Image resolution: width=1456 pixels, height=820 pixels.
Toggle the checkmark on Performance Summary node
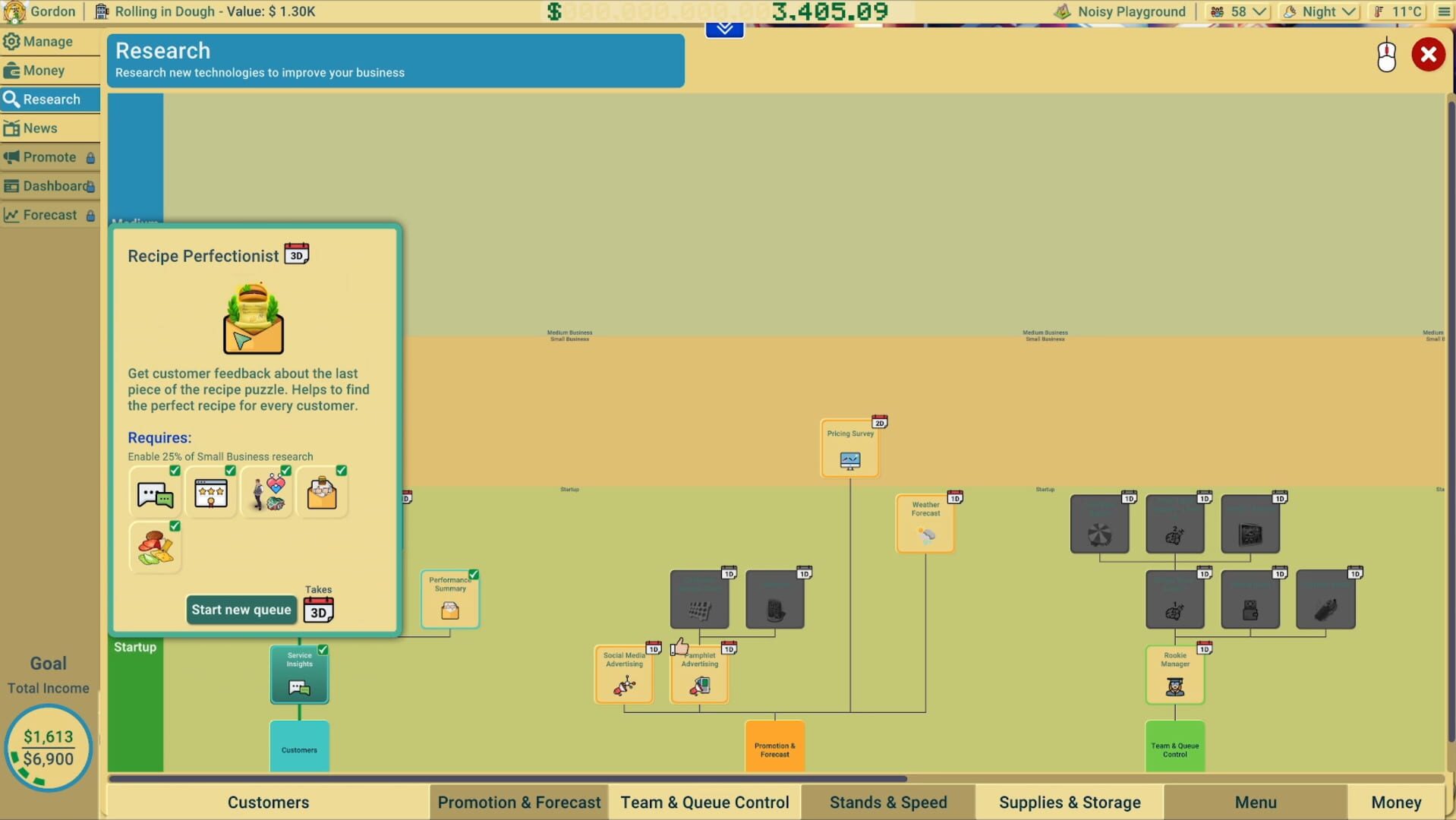tap(473, 575)
